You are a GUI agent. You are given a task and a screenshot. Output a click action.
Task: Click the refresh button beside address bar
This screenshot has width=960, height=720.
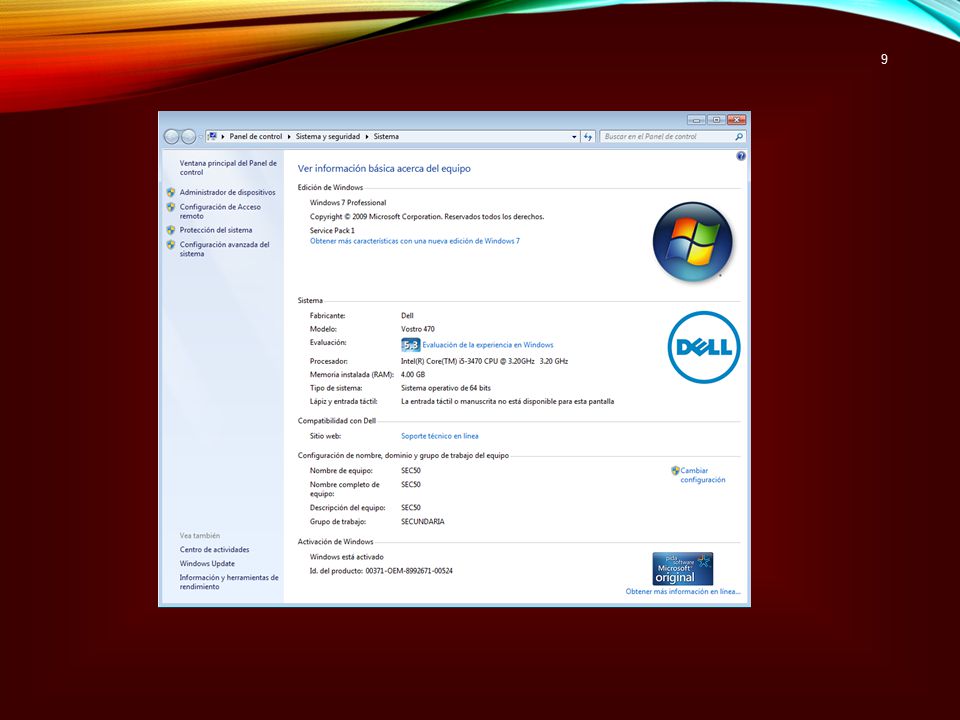click(x=588, y=137)
